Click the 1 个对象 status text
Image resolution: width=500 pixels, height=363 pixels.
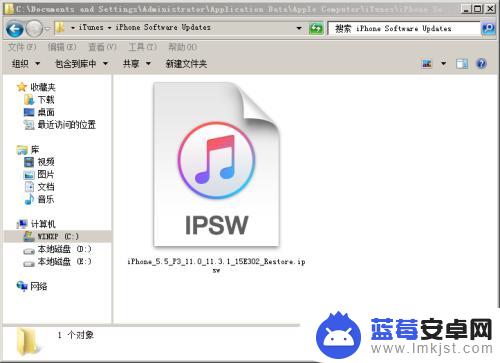tap(76, 335)
